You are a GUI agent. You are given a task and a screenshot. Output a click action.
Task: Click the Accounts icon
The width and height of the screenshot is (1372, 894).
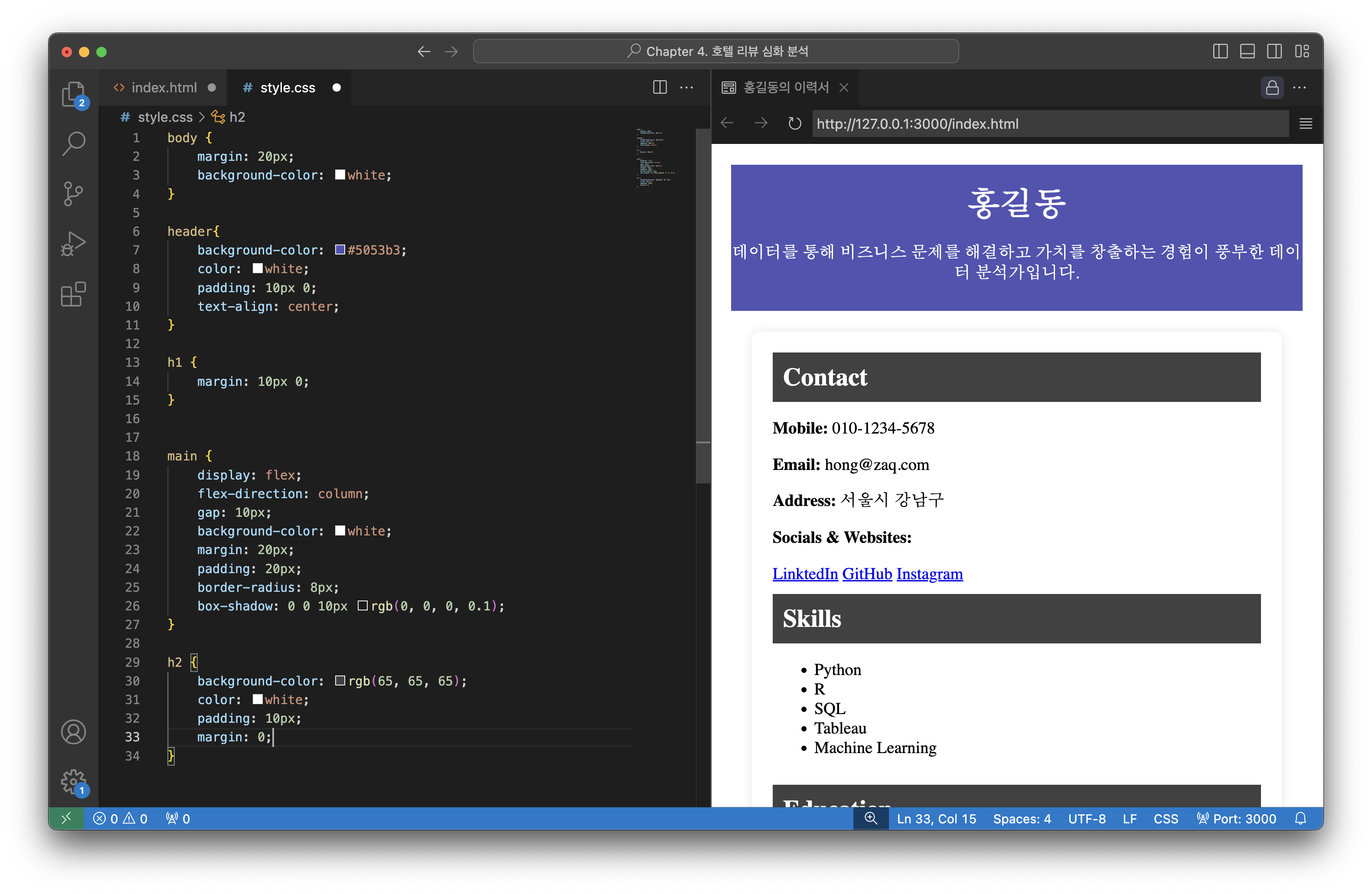[x=73, y=732]
